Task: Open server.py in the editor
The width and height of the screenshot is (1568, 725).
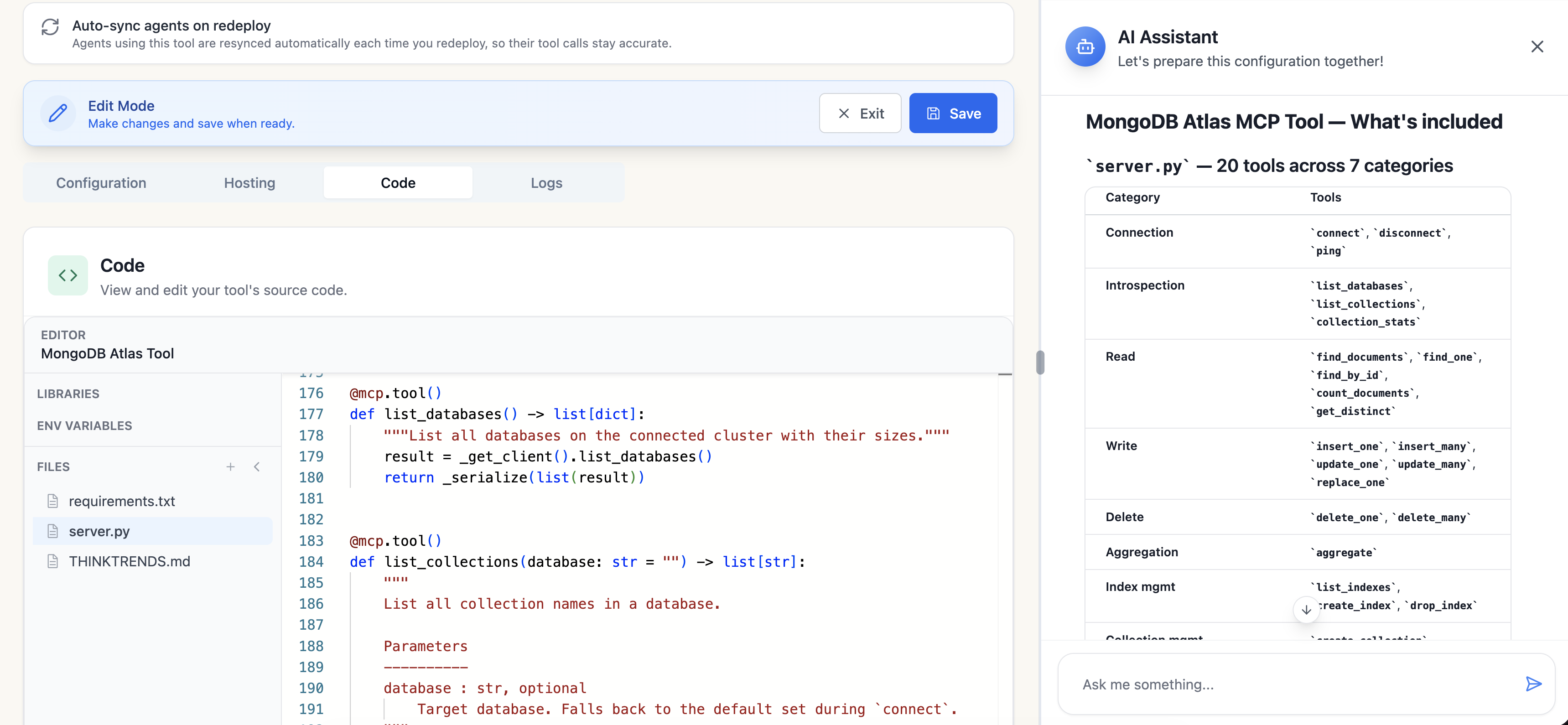Action: click(153, 531)
